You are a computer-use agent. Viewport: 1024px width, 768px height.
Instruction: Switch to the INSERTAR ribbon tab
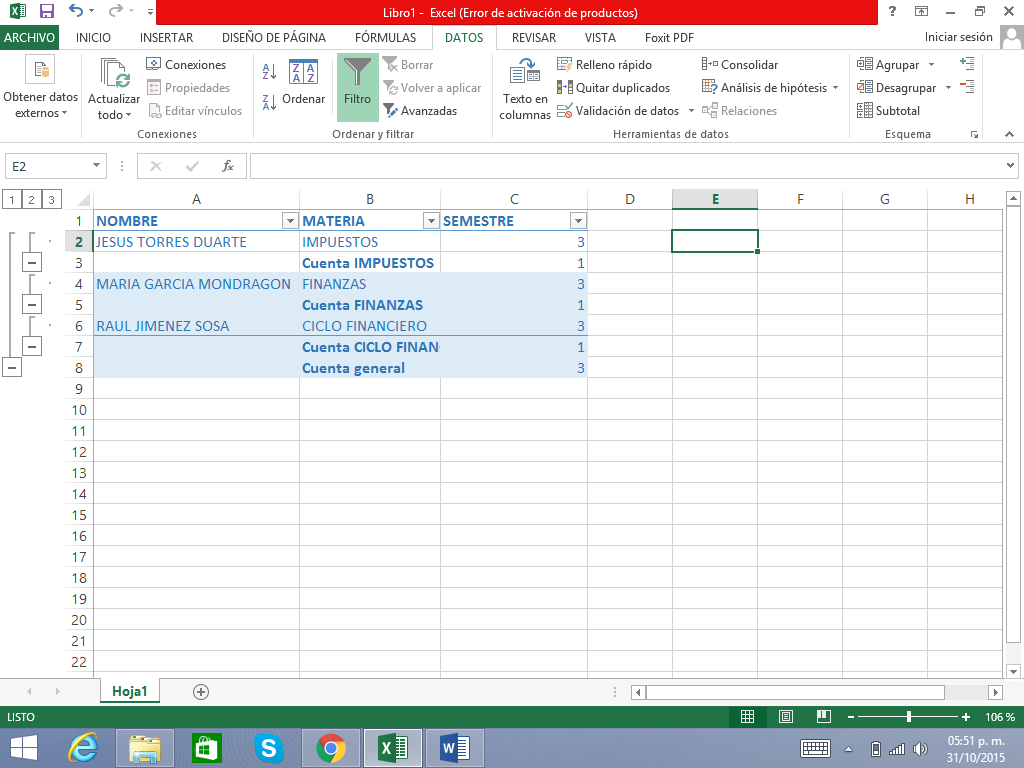click(x=166, y=38)
